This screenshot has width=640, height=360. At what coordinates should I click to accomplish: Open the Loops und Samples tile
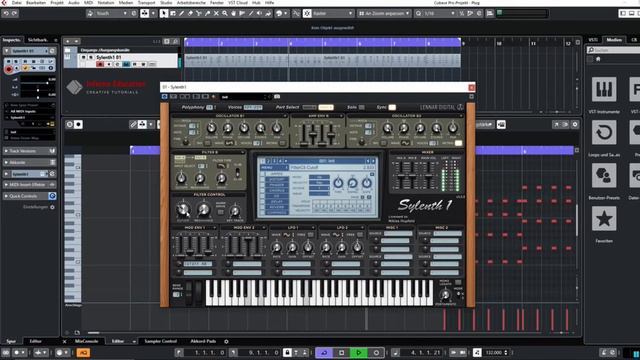click(604, 132)
